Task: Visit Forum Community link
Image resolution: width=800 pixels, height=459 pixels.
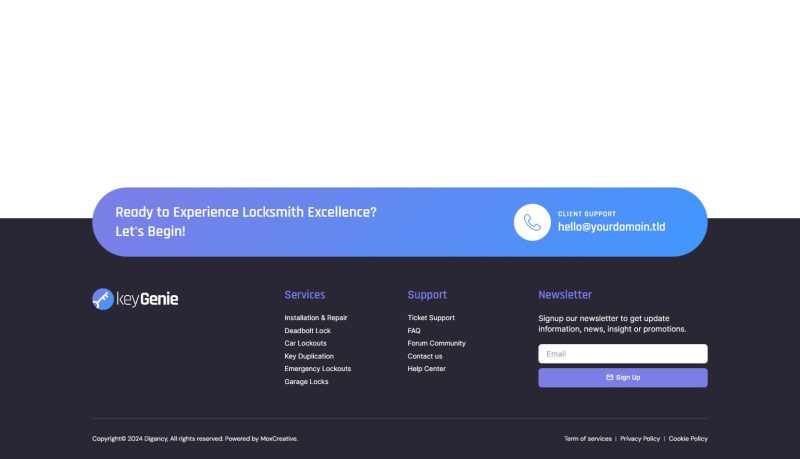Action: pos(436,343)
